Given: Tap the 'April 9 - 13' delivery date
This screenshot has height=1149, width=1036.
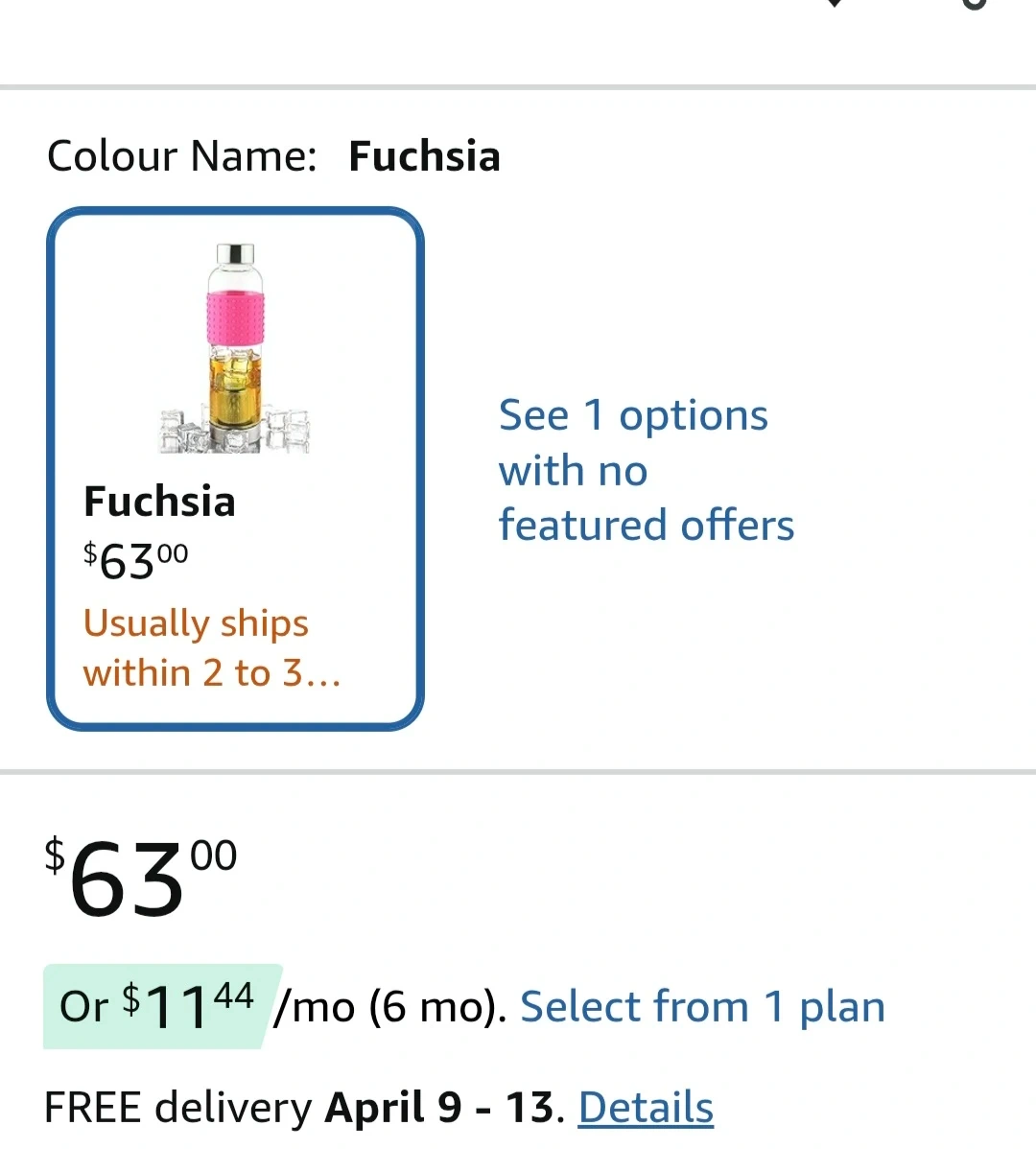Looking at the screenshot, I should tap(438, 1107).
